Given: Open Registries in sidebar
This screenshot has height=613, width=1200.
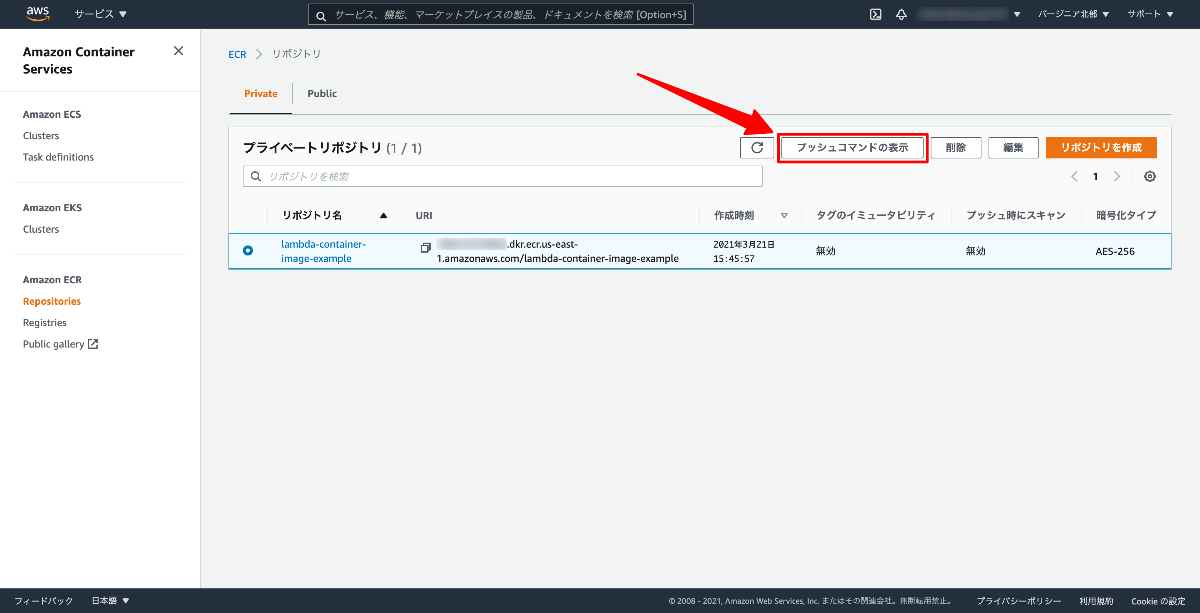Looking at the screenshot, I should [45, 323].
